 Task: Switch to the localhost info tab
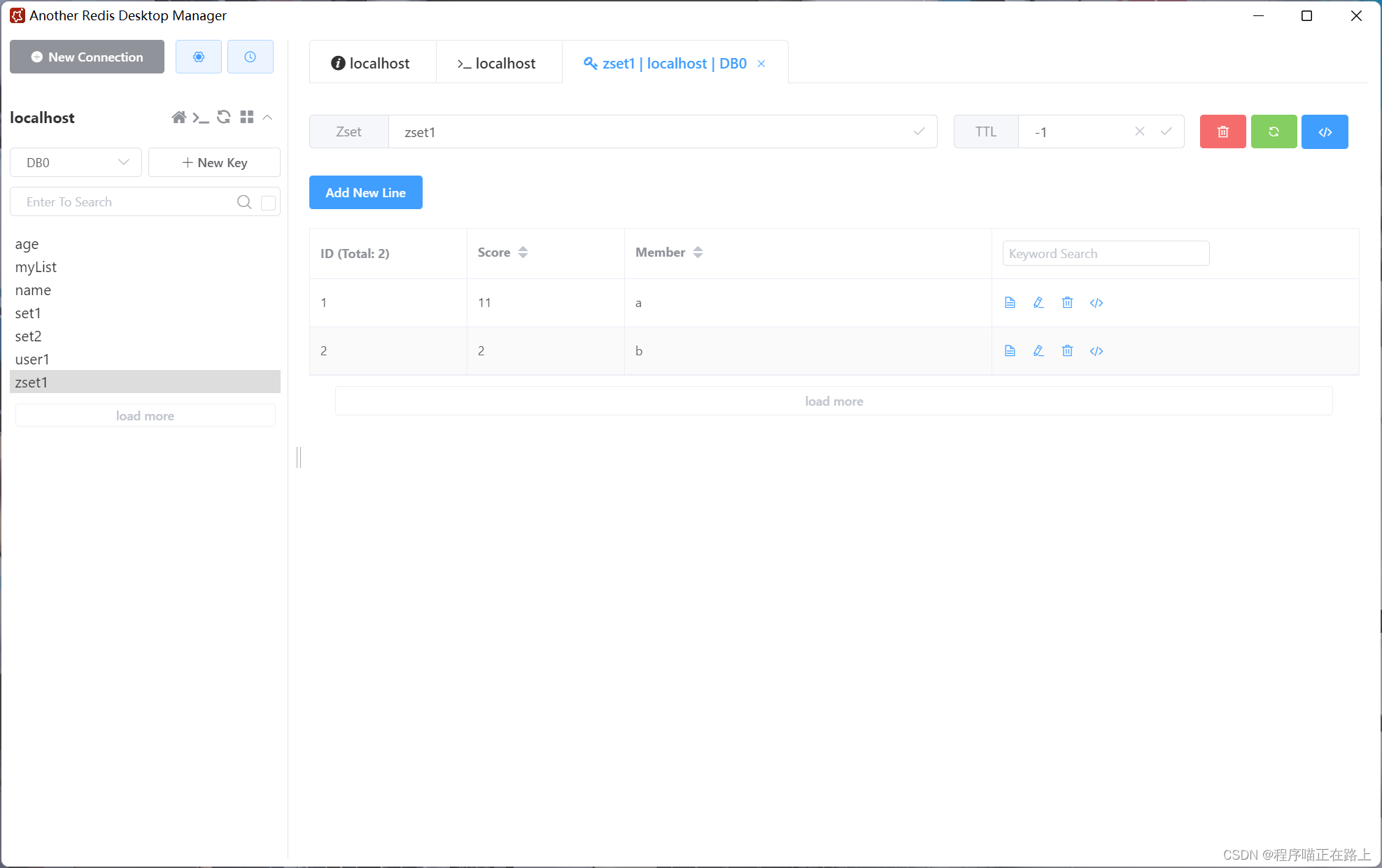point(371,64)
